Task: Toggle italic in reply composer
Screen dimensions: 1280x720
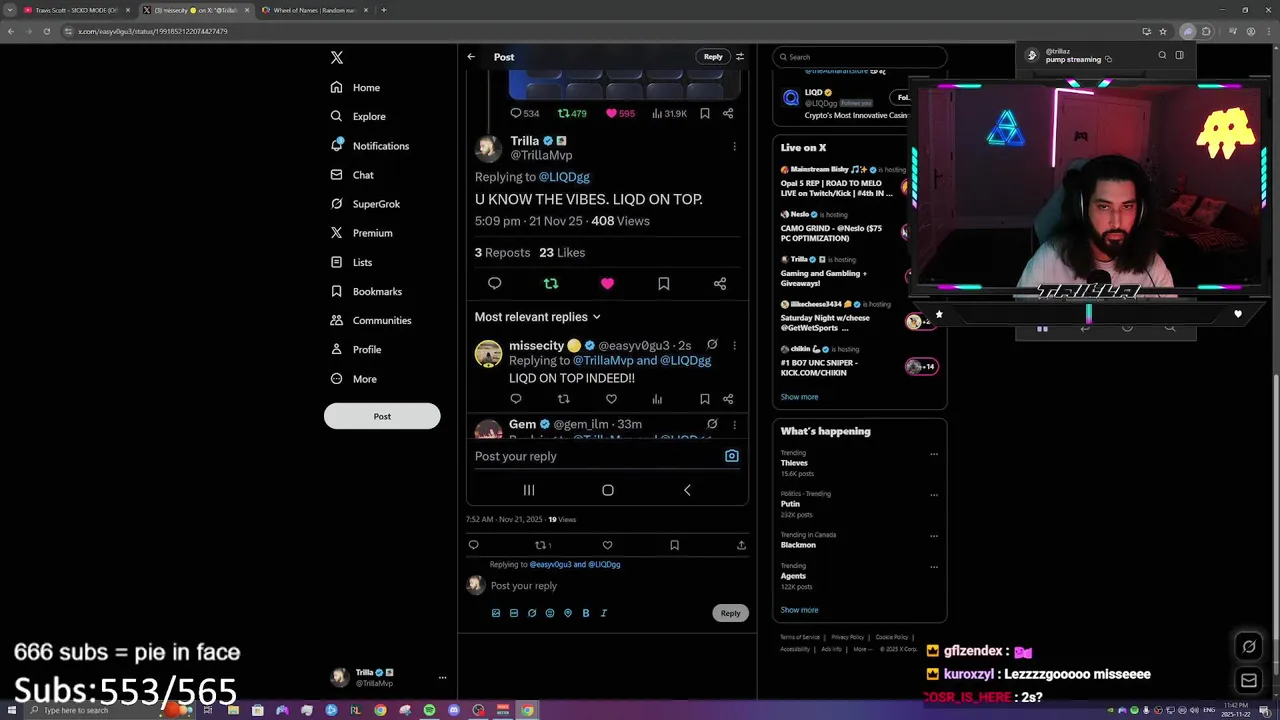Action: pyautogui.click(x=604, y=613)
